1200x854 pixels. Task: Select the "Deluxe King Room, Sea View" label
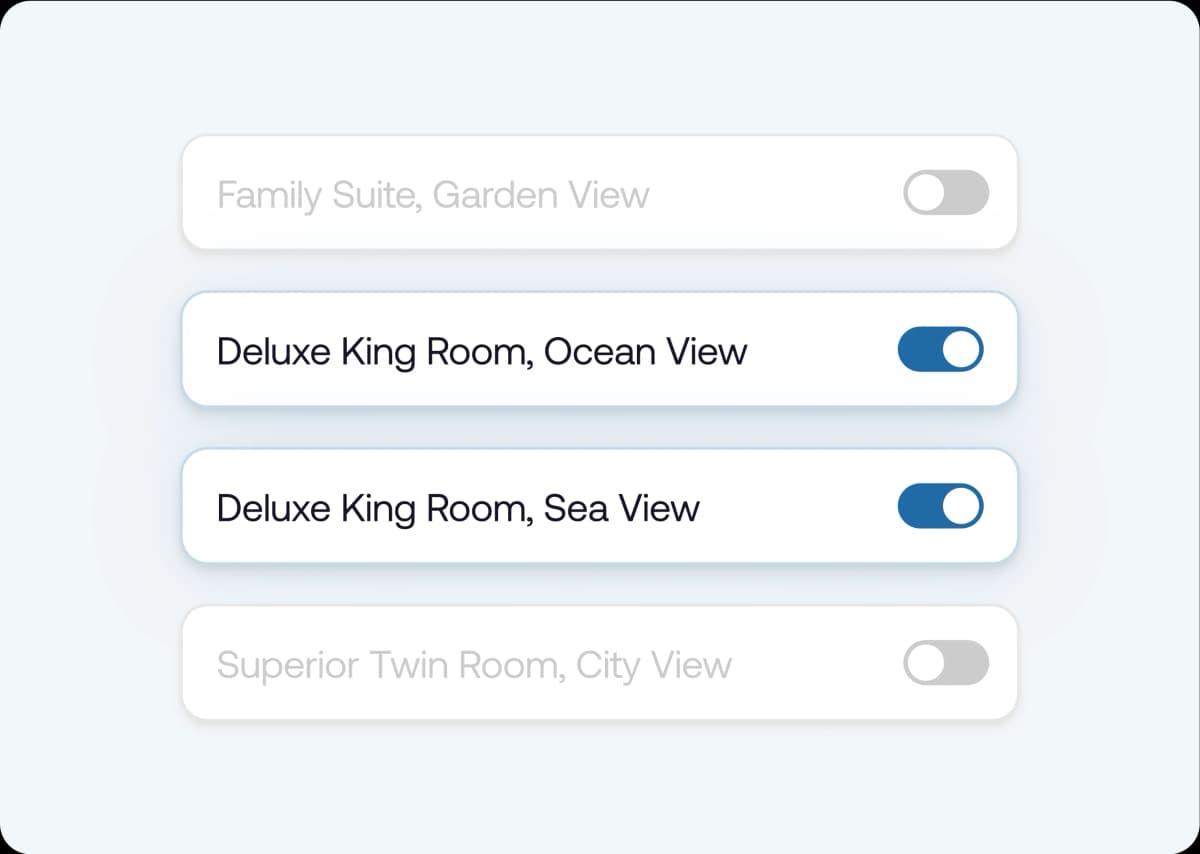tap(458, 508)
